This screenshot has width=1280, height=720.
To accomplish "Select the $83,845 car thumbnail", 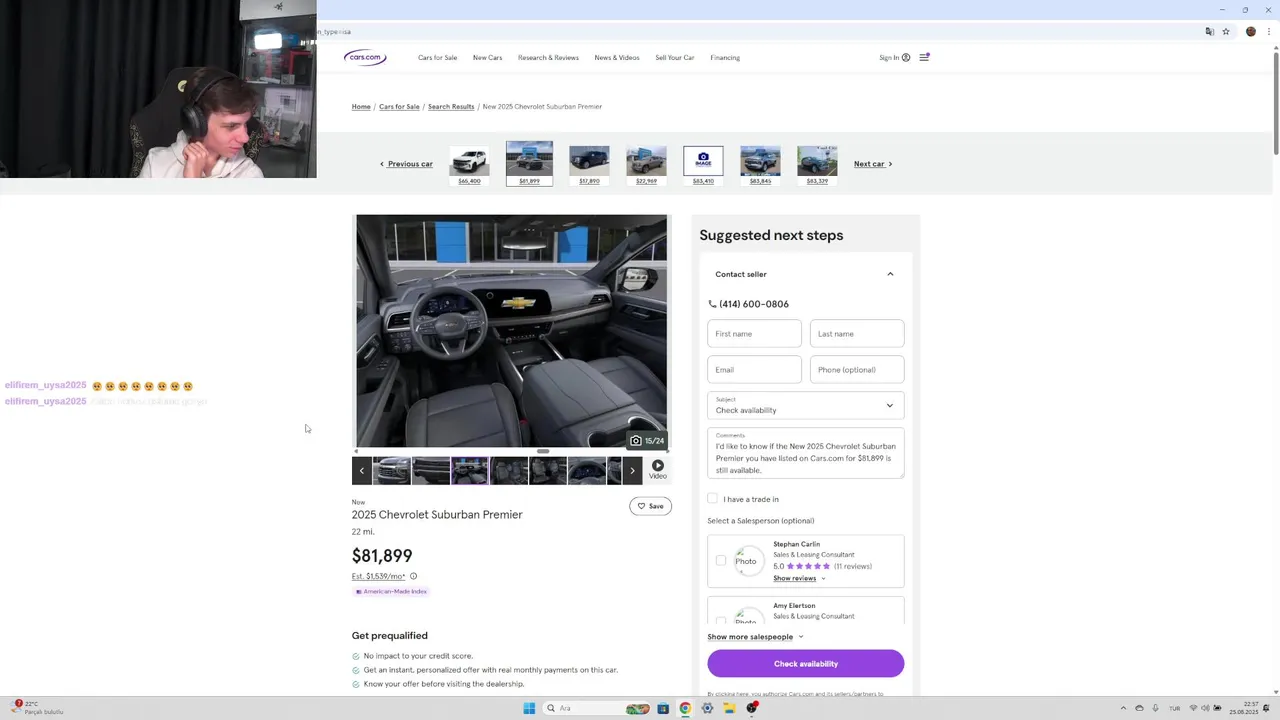I will pyautogui.click(x=760, y=165).
